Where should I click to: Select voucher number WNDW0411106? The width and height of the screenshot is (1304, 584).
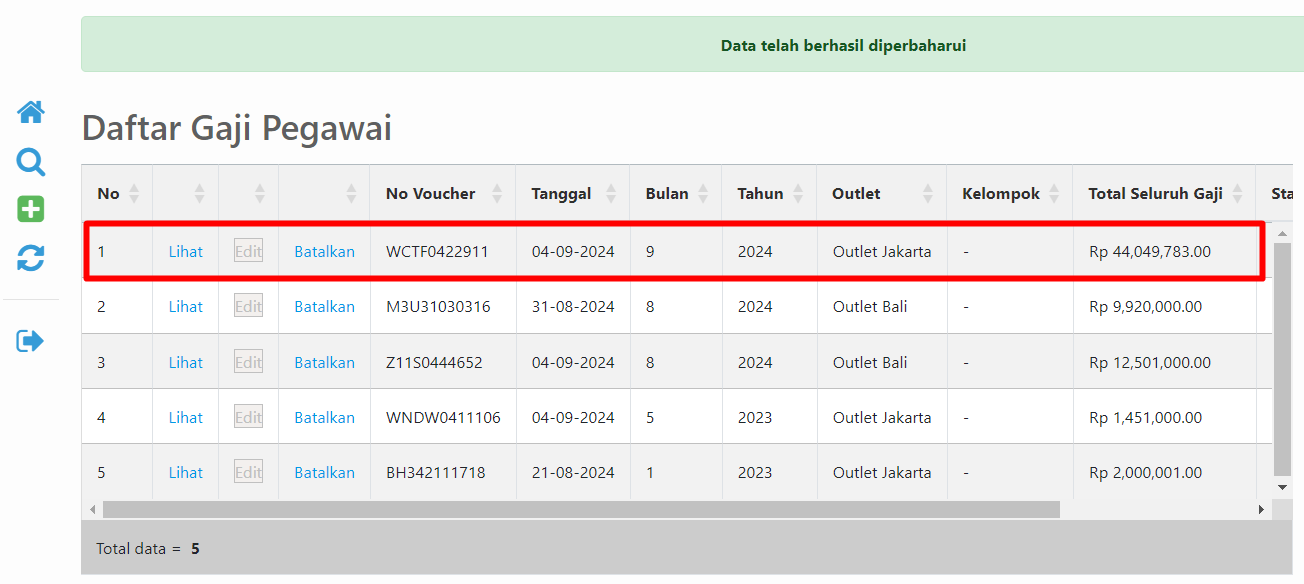pyautogui.click(x=443, y=418)
